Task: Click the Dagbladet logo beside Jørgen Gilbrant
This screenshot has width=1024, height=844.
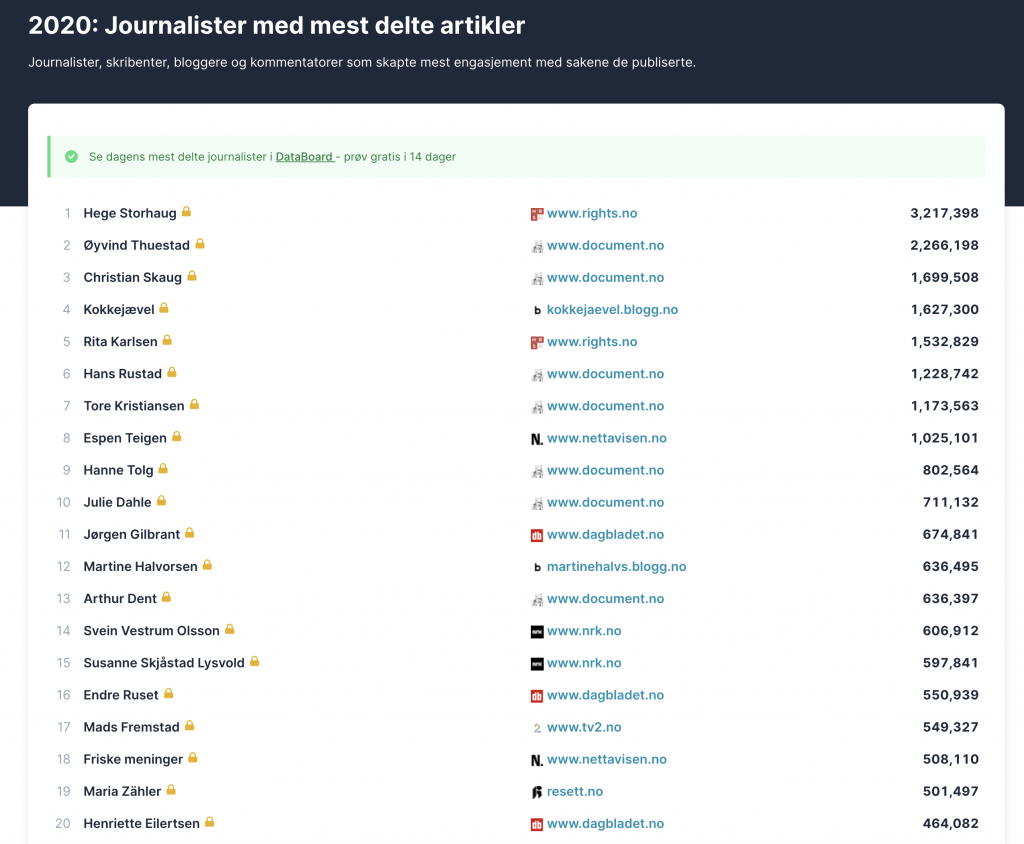Action: [x=537, y=535]
